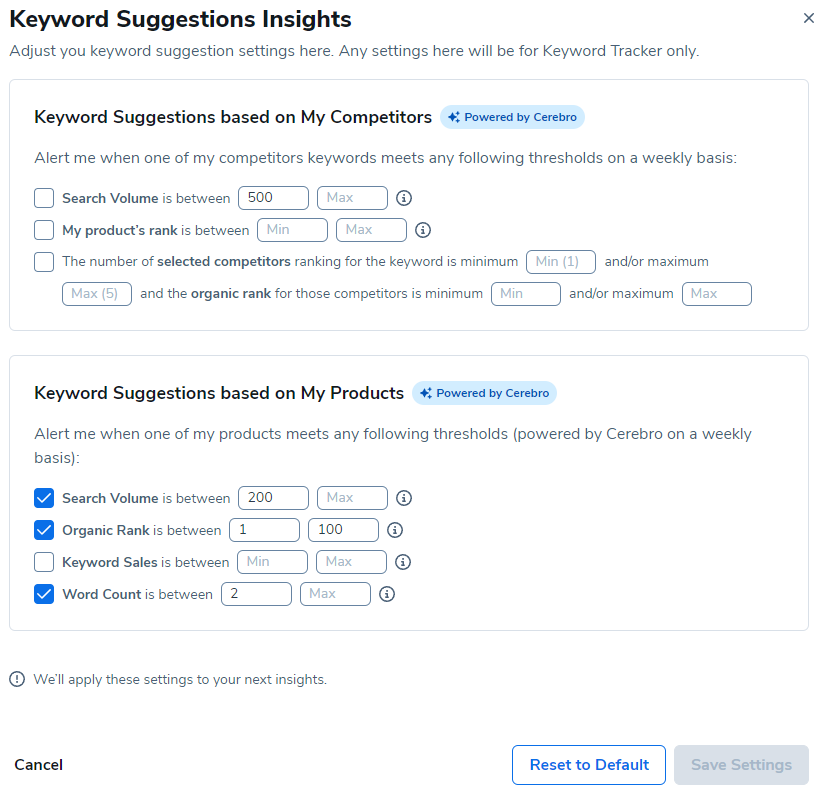Close the Keyword Suggestions Insights dialog
The image size is (823, 792).
pos(808,19)
